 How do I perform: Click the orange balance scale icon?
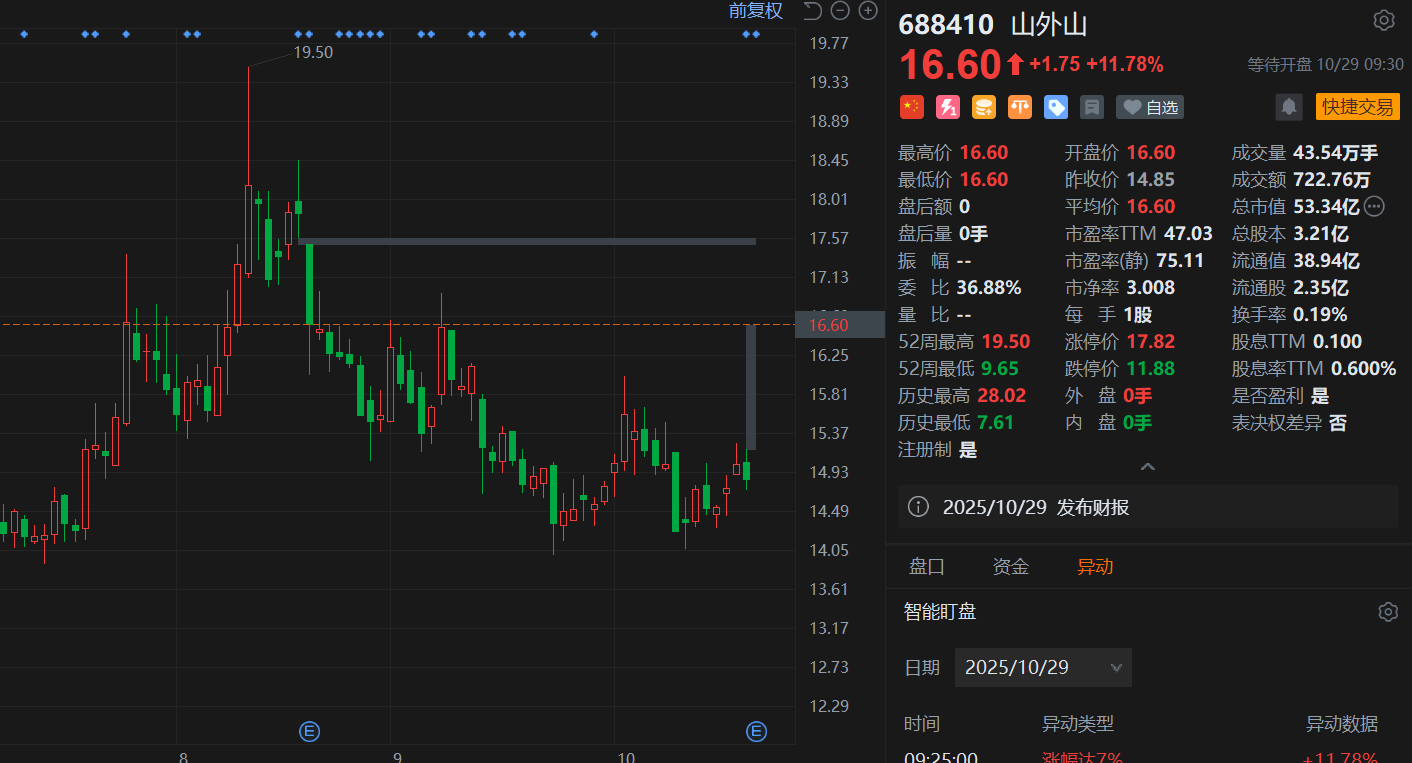click(1019, 107)
